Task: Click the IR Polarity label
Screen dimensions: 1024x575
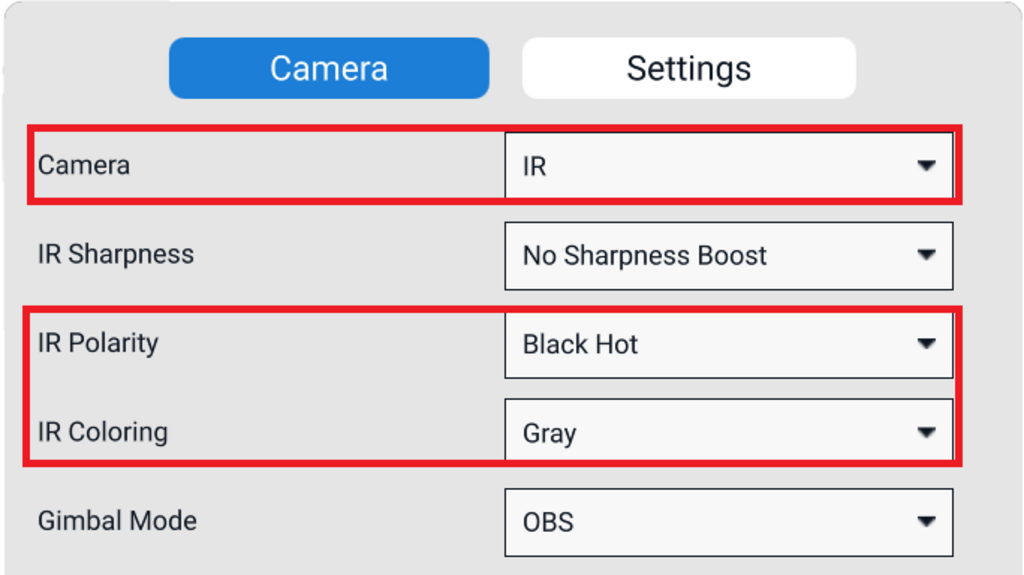Action: tap(98, 343)
